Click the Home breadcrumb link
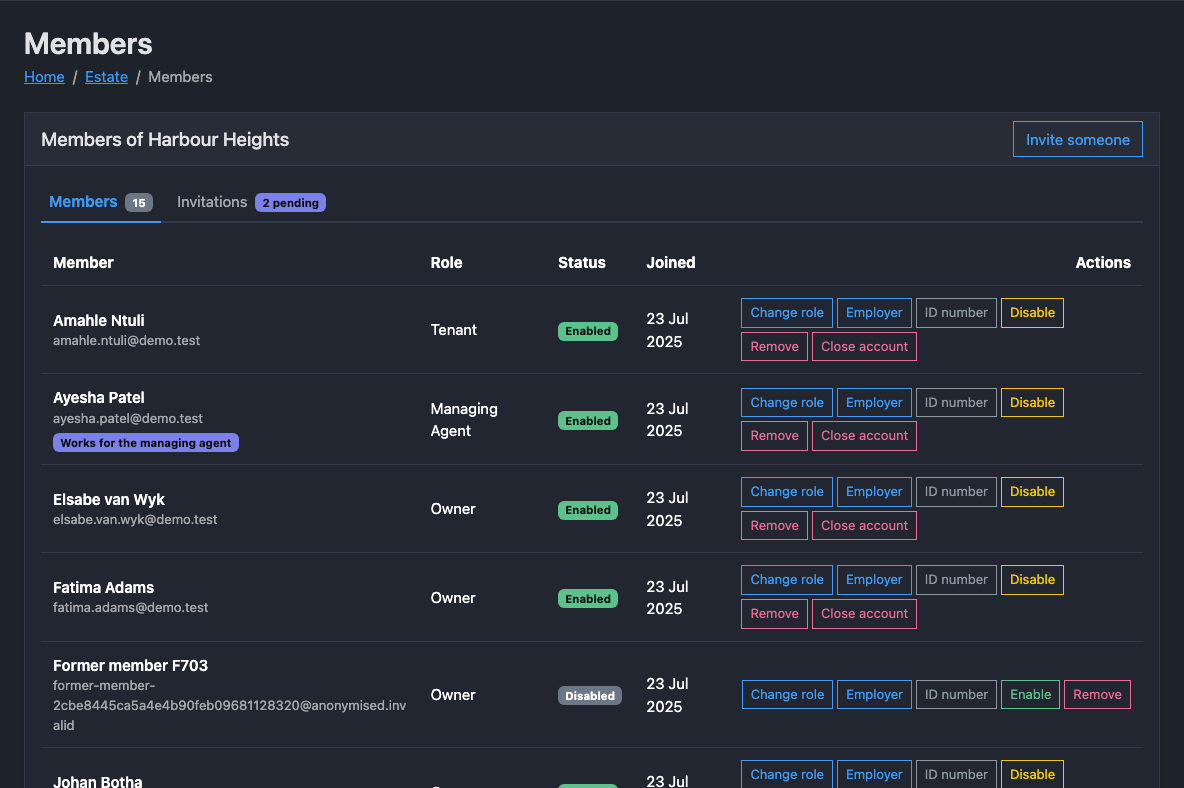This screenshot has width=1184, height=788. (44, 77)
